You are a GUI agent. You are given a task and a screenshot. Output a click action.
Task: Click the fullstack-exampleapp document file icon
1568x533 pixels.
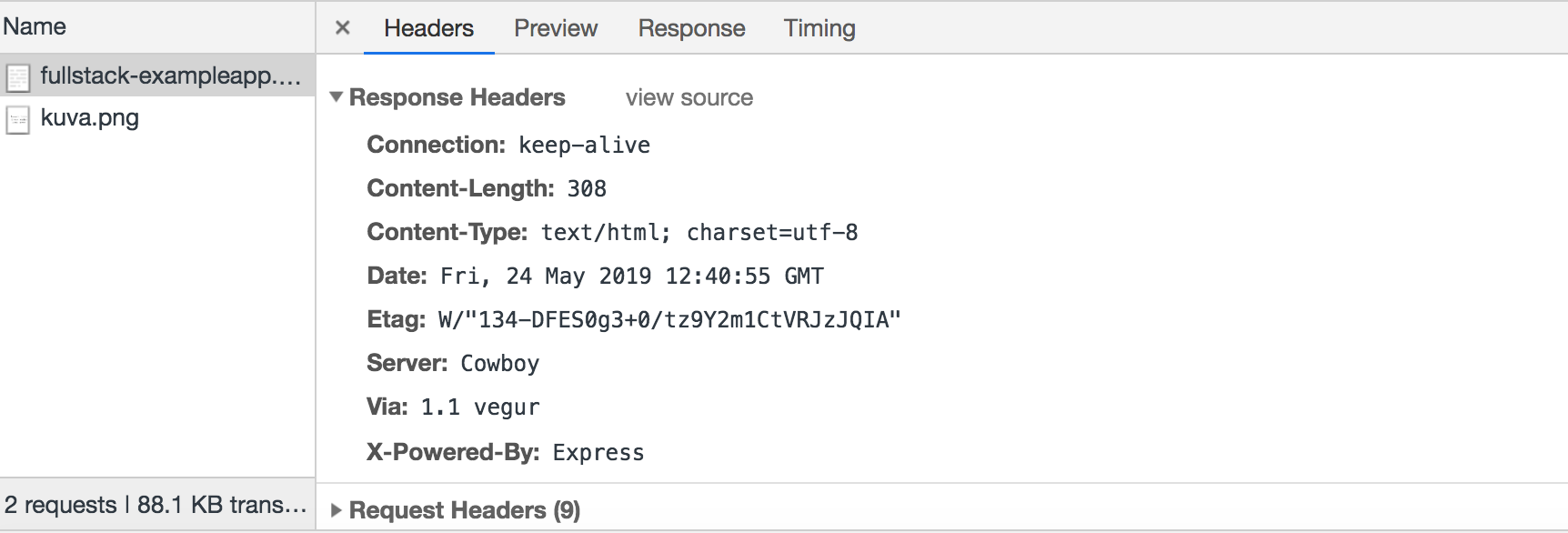18,77
